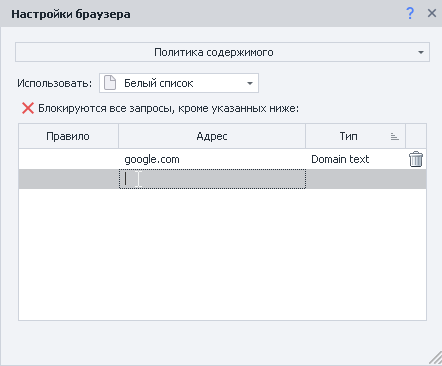Image resolution: width=442 pixels, height=366 pixels.
Task: Focus the empty address input field
Action: [x=212, y=179]
